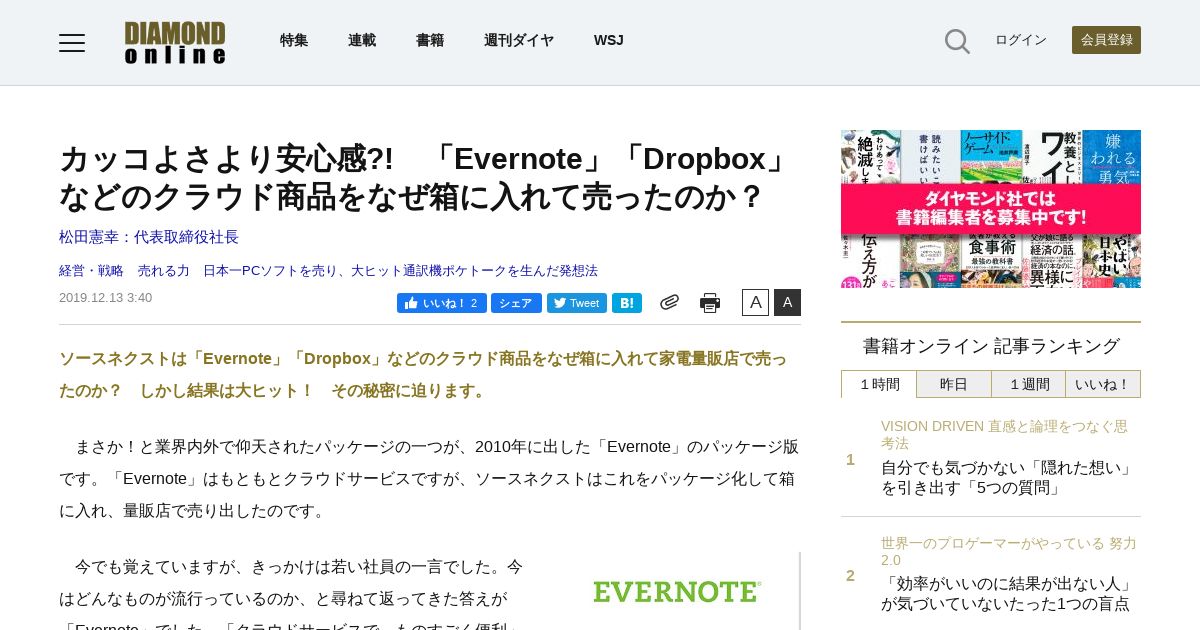Open 書籍 menu item
The height and width of the screenshot is (630, 1200).
430,40
